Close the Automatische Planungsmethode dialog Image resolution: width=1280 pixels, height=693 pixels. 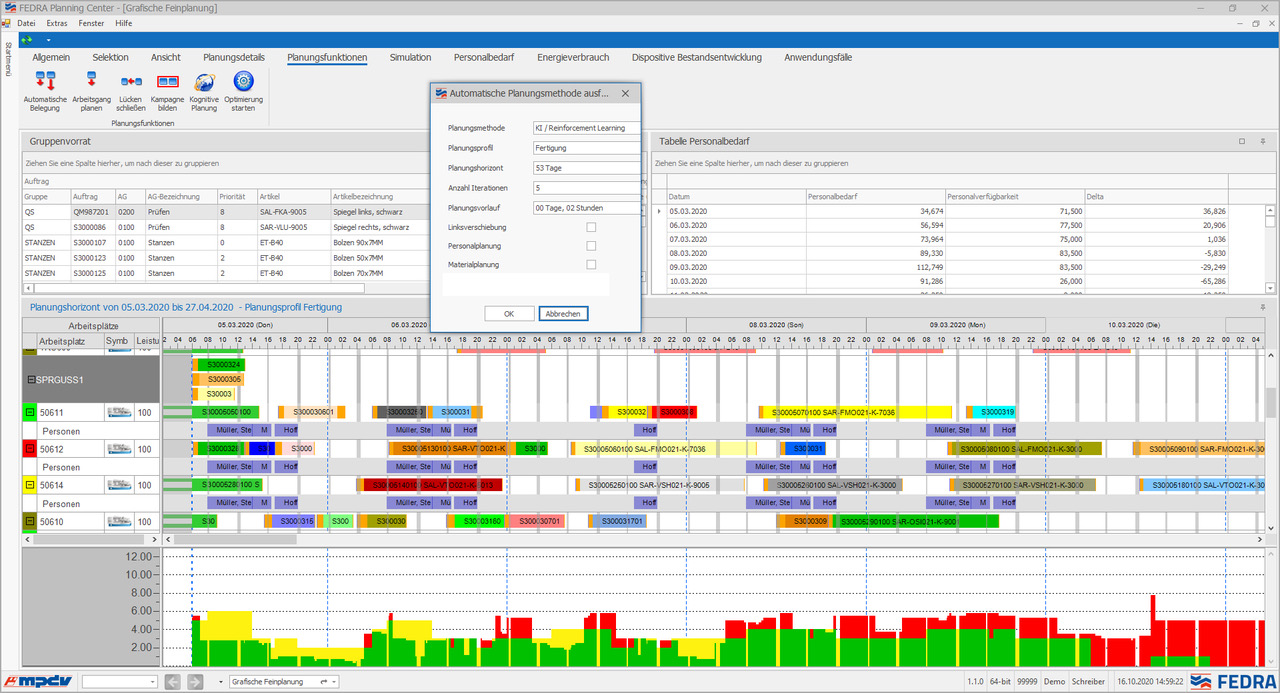(x=625, y=93)
